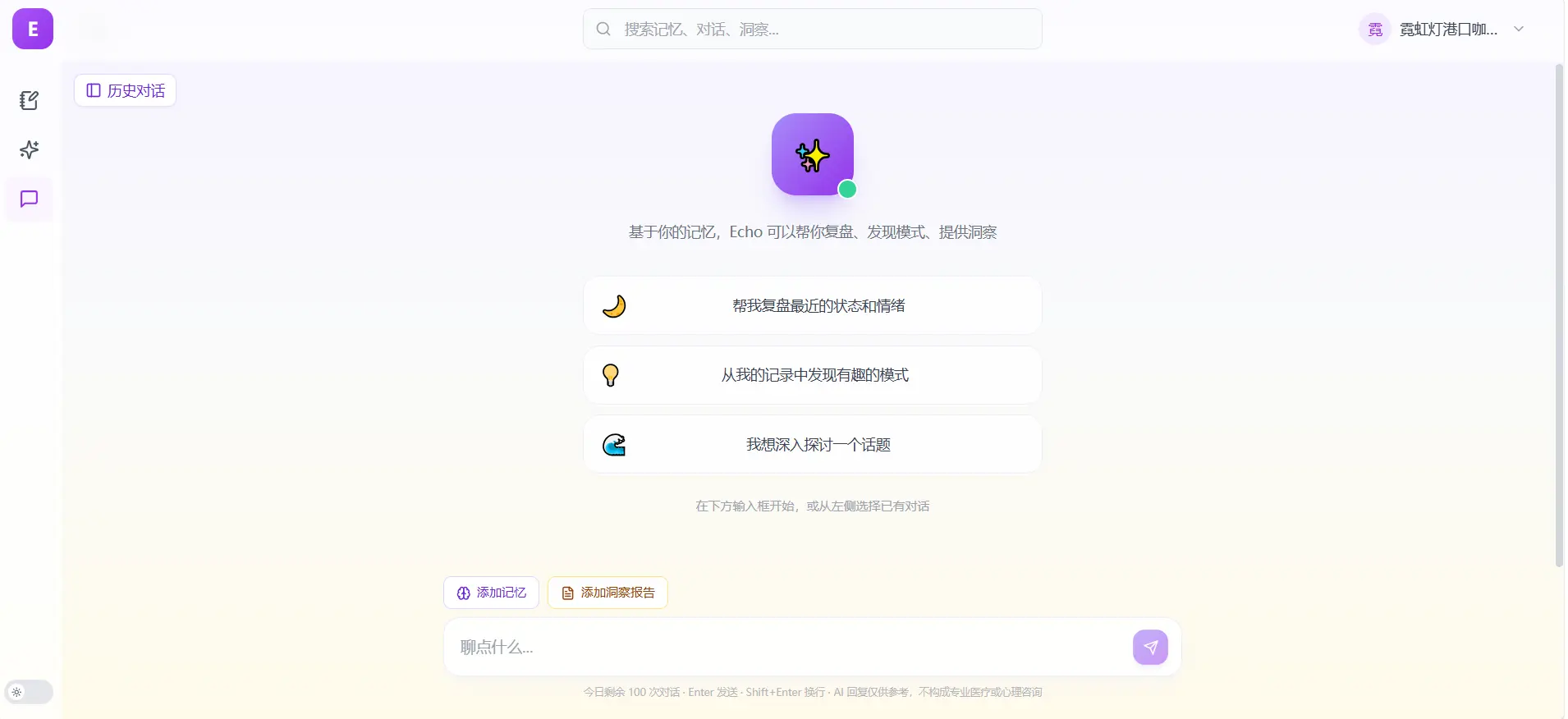The height and width of the screenshot is (719, 1568).
Task: Click the paper-plane send icon
Action: coord(1150,647)
